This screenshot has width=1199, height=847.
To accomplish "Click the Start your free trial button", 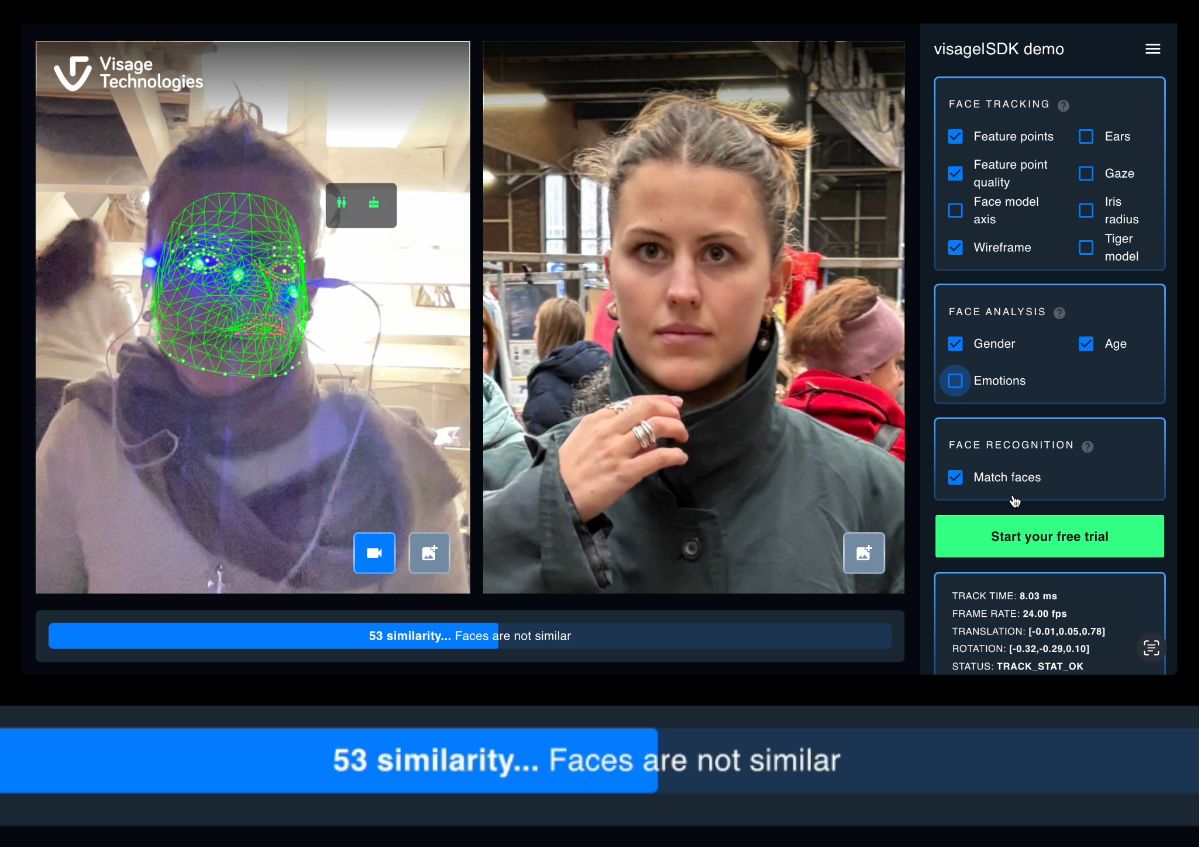I will pyautogui.click(x=1049, y=536).
